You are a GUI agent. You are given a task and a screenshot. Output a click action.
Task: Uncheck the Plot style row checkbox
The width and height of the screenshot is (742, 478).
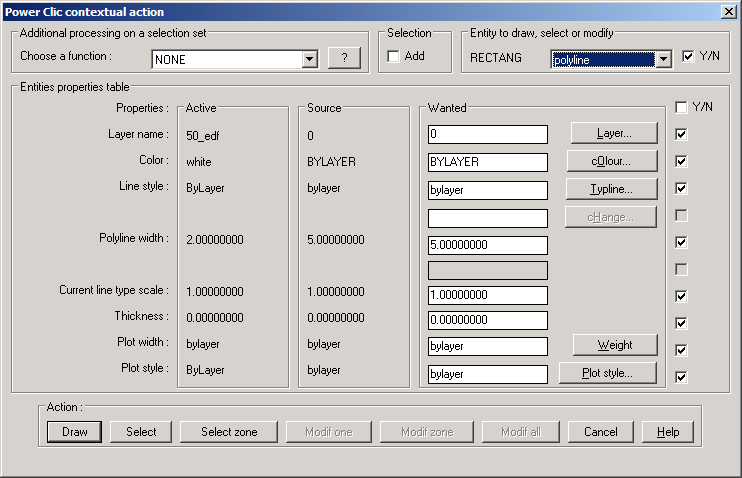click(681, 377)
